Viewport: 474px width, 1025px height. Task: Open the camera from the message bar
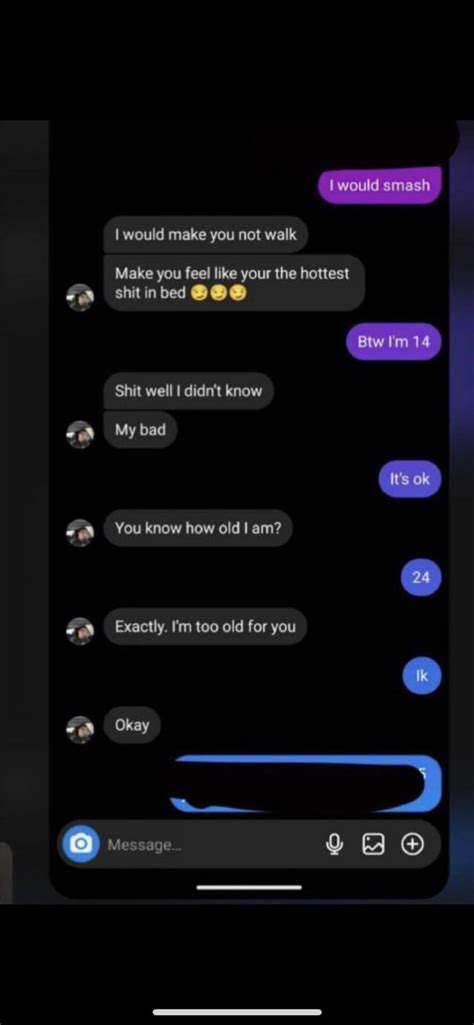[81, 844]
